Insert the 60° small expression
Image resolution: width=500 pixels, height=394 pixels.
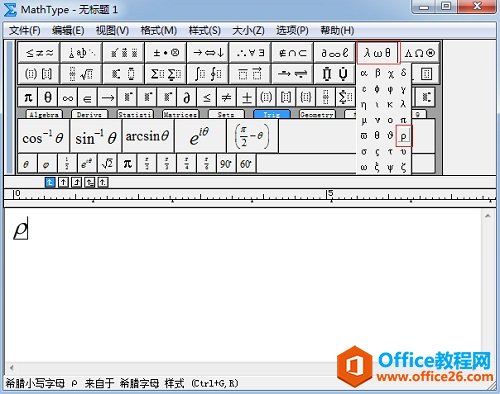(246, 163)
